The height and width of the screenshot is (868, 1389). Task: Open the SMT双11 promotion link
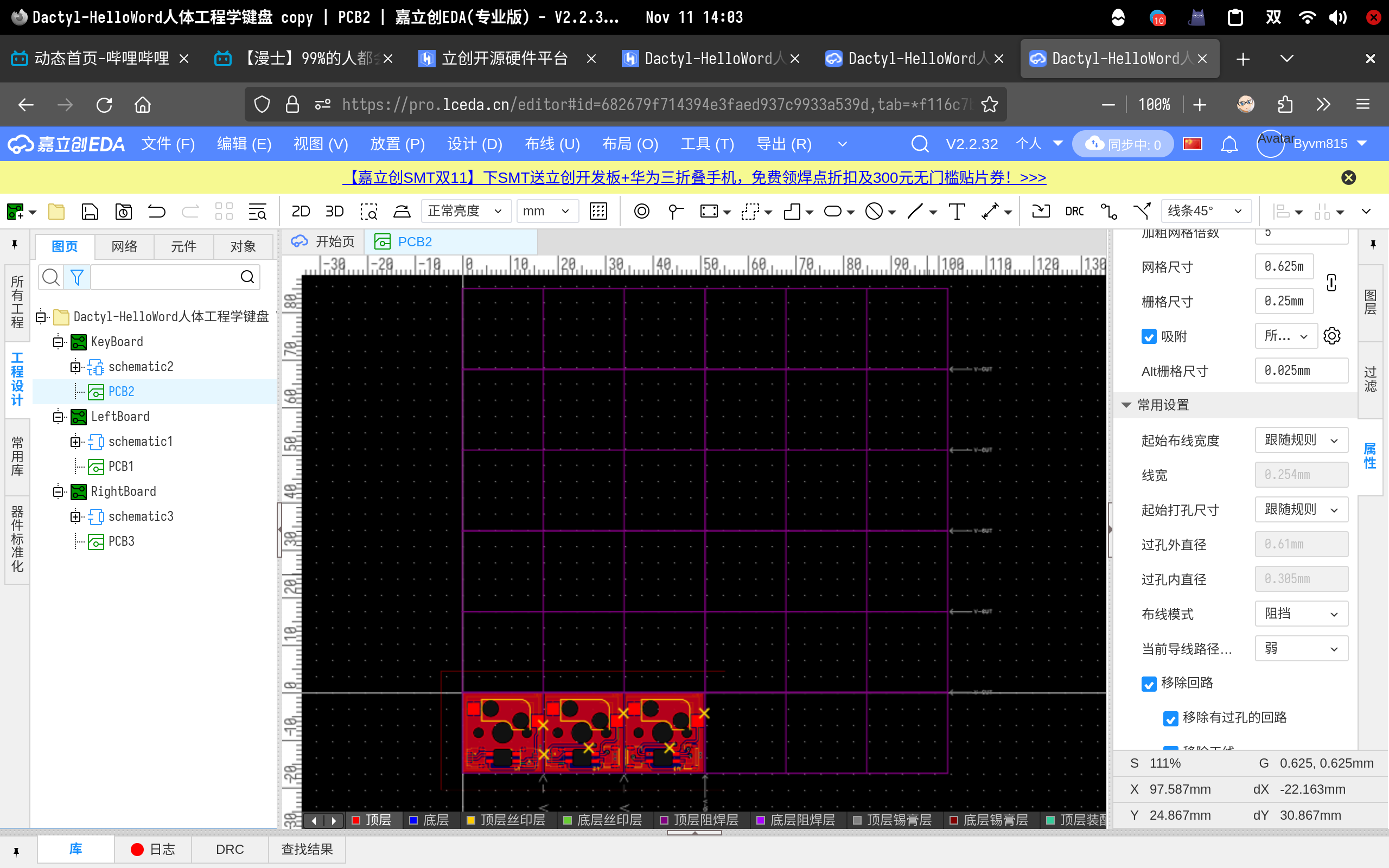tap(694, 177)
